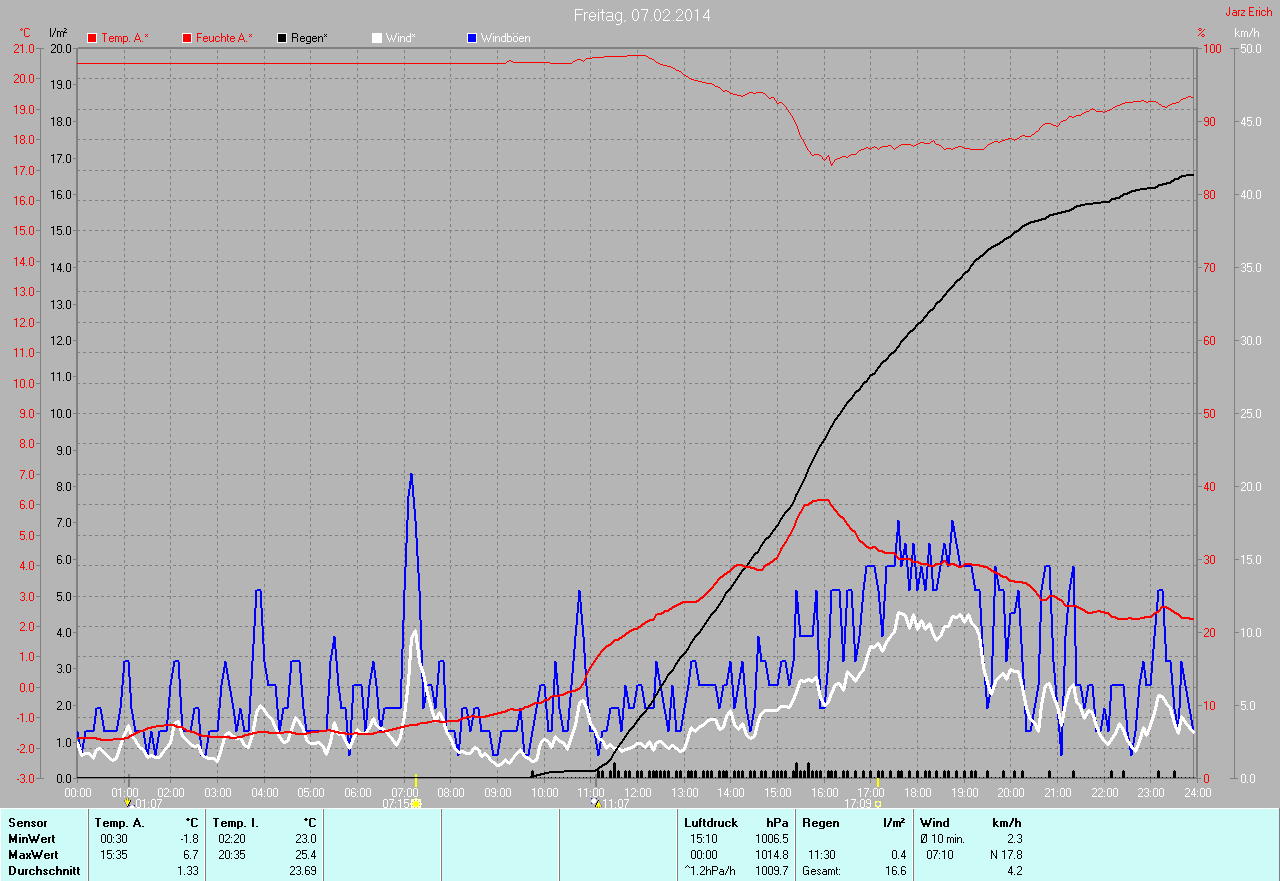Click the 'Windböen' legend label
The width and height of the screenshot is (1280, 881).
[506, 38]
